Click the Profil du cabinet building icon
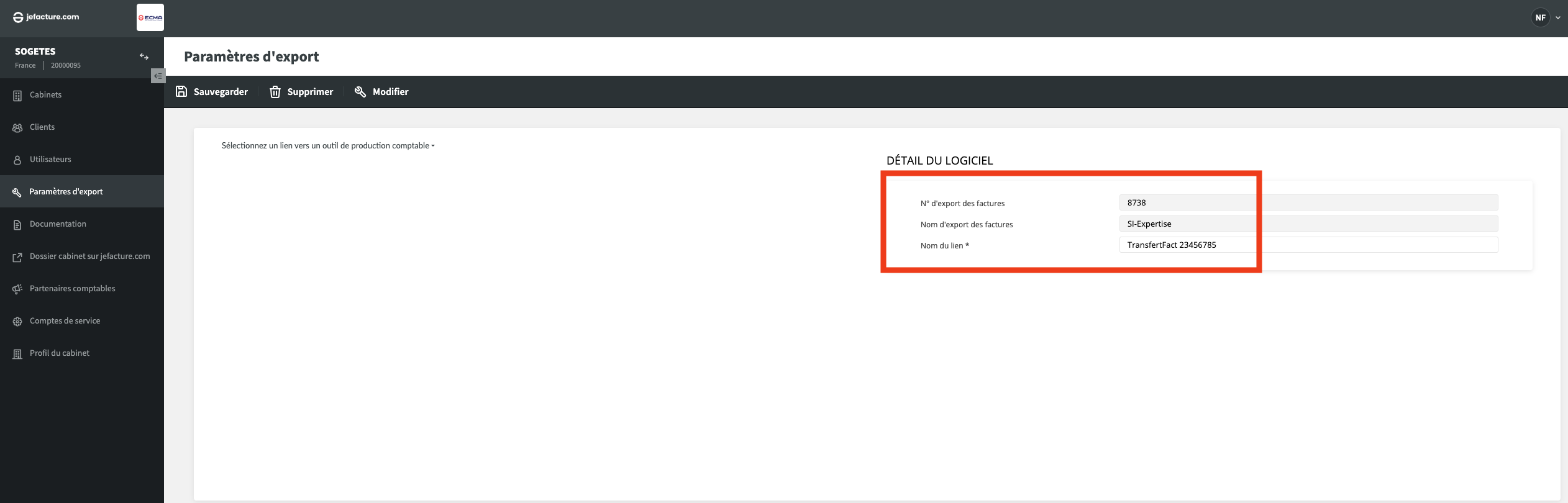The image size is (1568, 503). pyautogui.click(x=17, y=354)
